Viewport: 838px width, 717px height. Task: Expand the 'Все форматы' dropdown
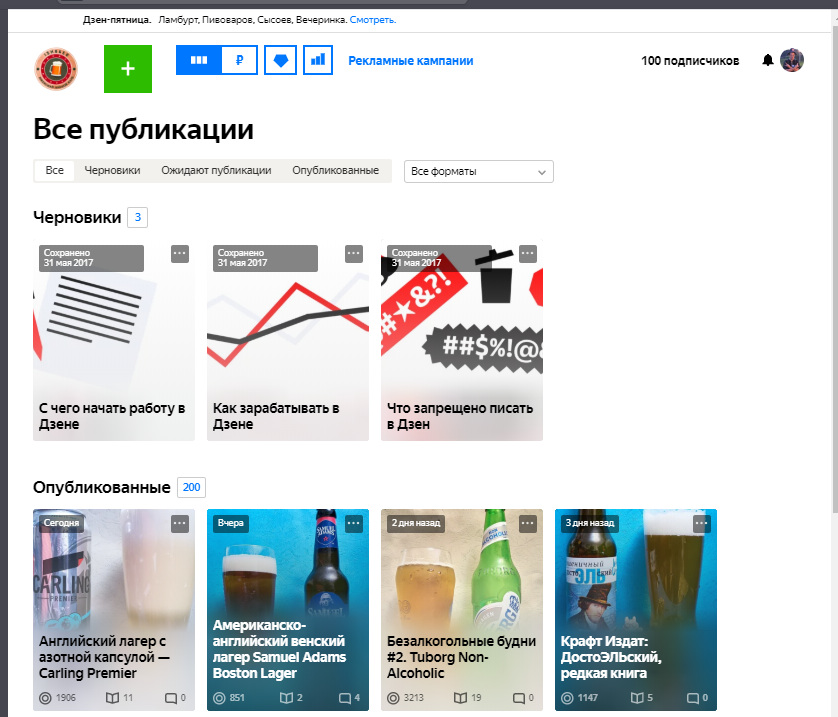[479, 172]
